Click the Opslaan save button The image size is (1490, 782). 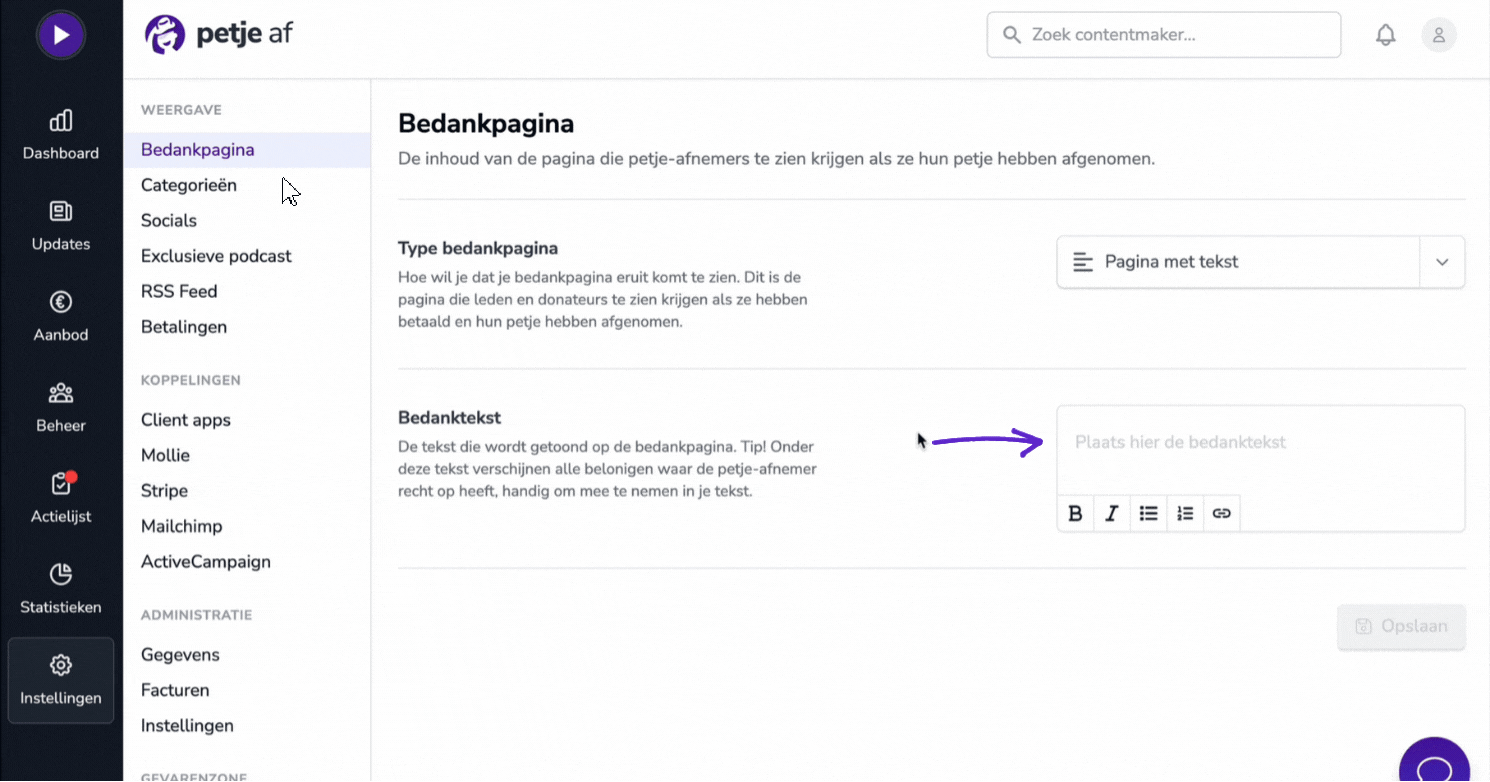point(1401,627)
